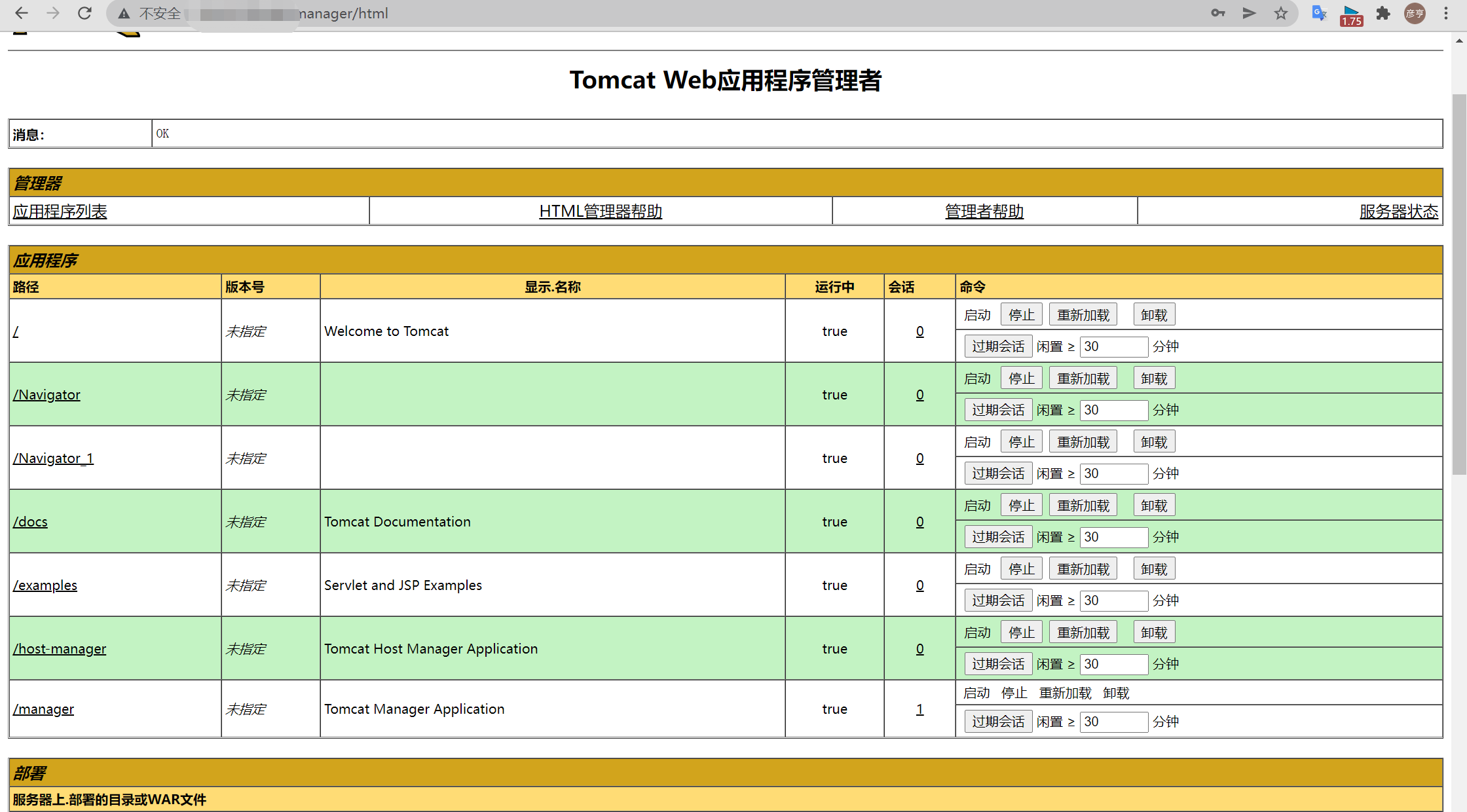The image size is (1467, 812).
Task: View sessions count for /Navigator
Action: [919, 395]
